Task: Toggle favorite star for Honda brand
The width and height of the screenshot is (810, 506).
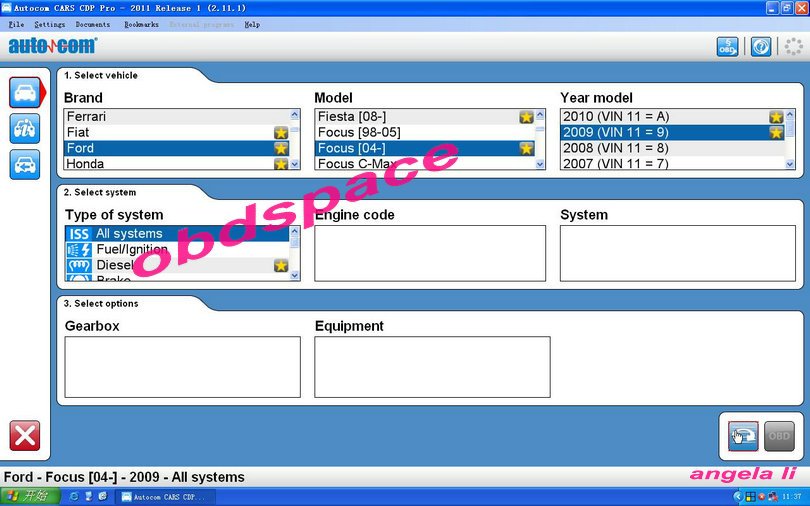Action: [281, 164]
